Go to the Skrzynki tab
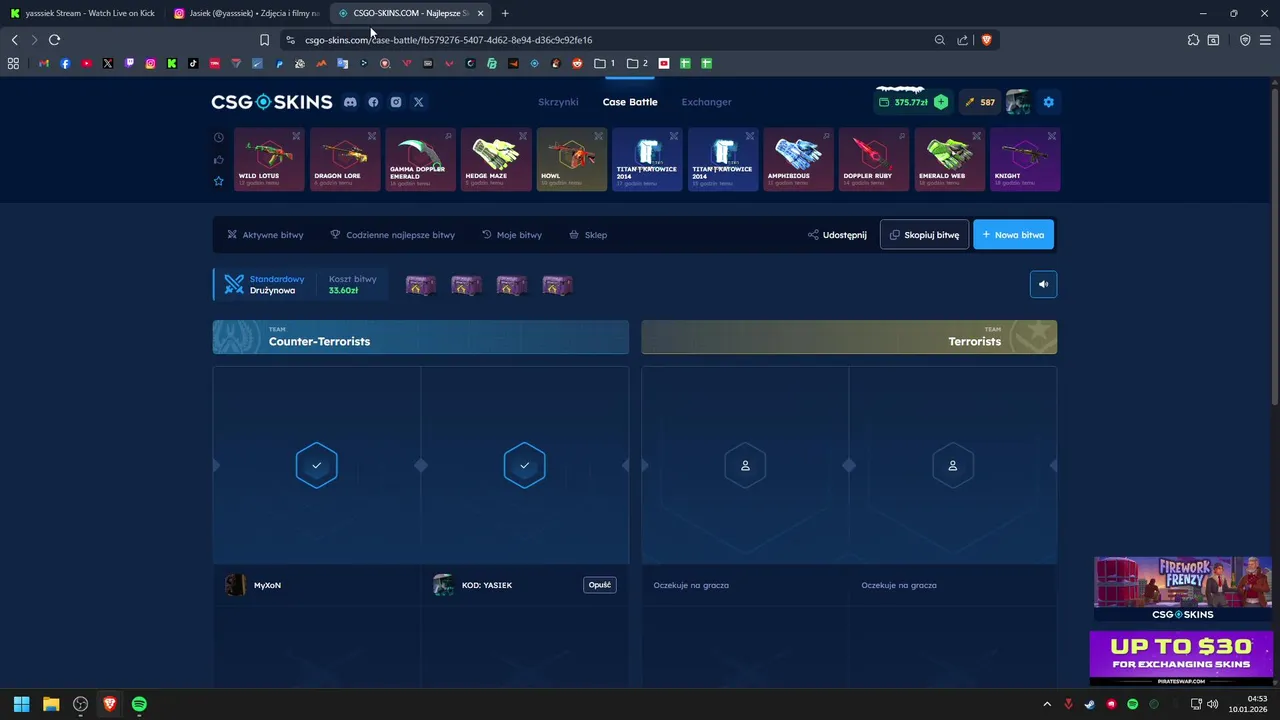 pos(558,102)
